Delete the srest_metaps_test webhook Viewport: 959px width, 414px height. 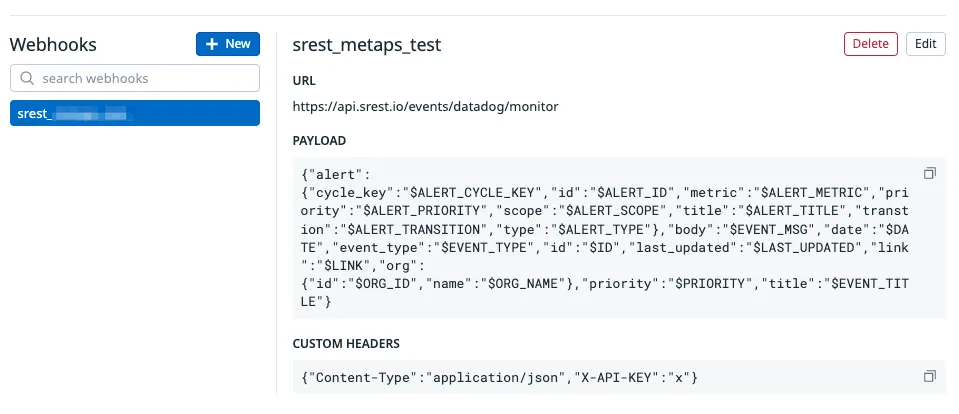tap(870, 44)
